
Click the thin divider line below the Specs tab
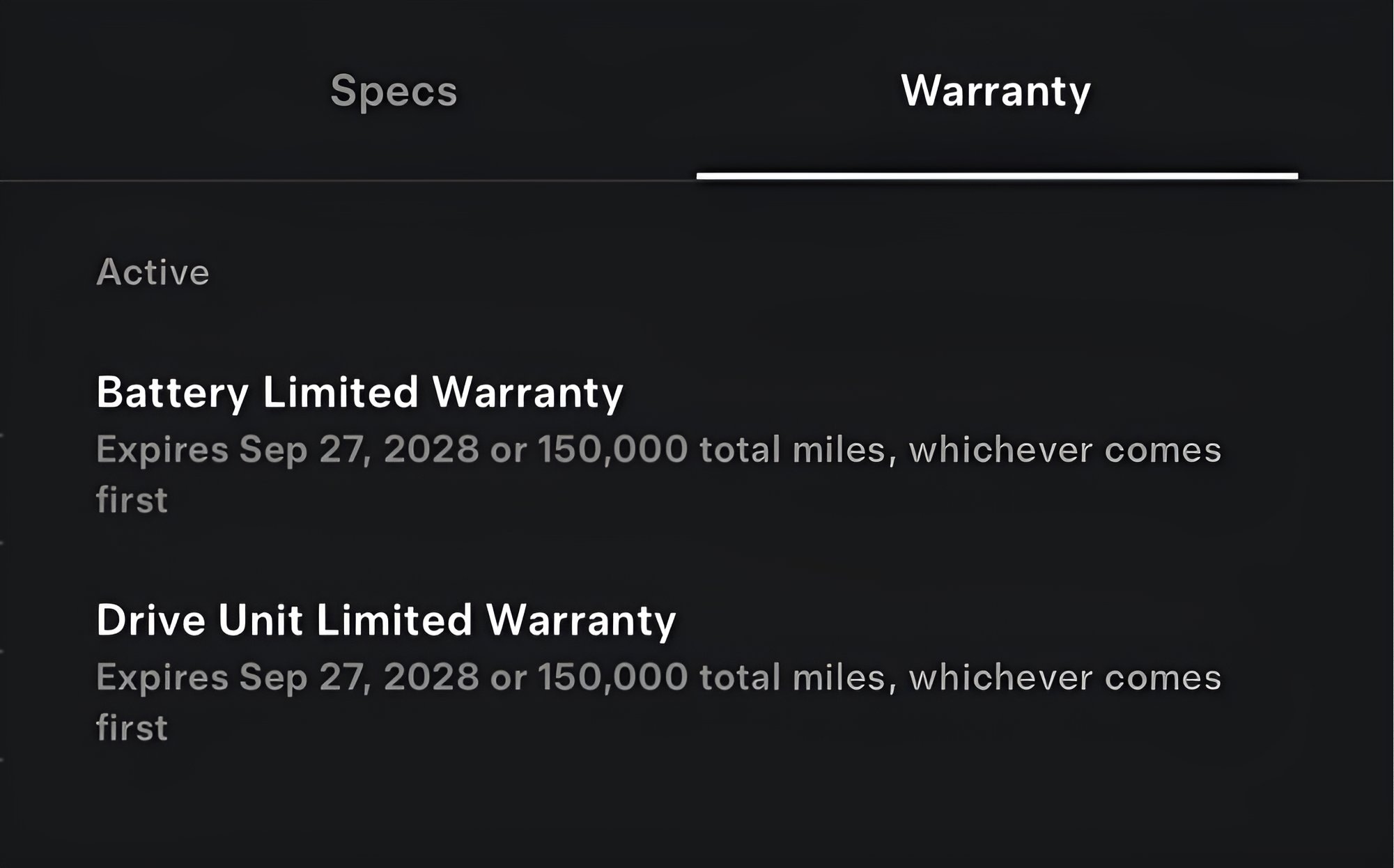(x=348, y=180)
